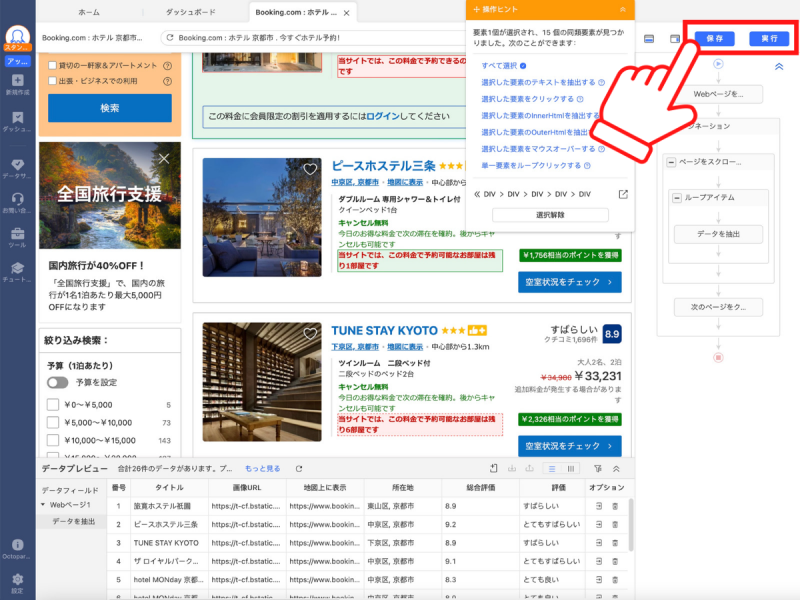Switch to the ダッシュボード tab

[x=190, y=12]
